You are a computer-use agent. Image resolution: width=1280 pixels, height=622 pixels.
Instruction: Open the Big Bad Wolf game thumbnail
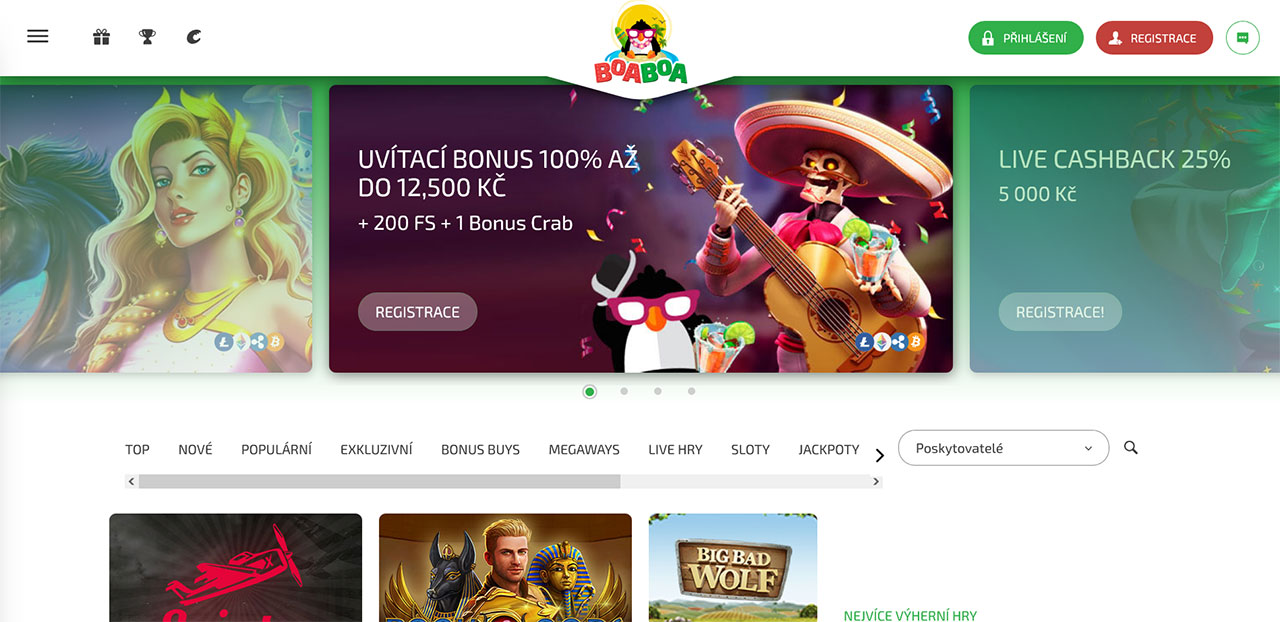tap(733, 567)
